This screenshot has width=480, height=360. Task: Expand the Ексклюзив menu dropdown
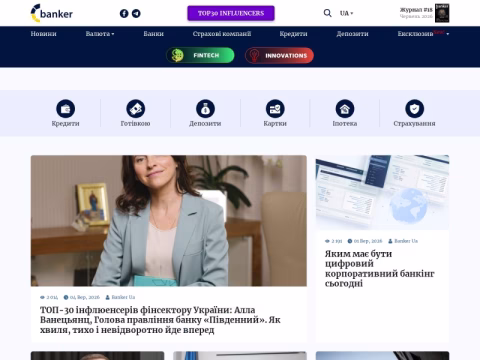pyautogui.click(x=423, y=34)
